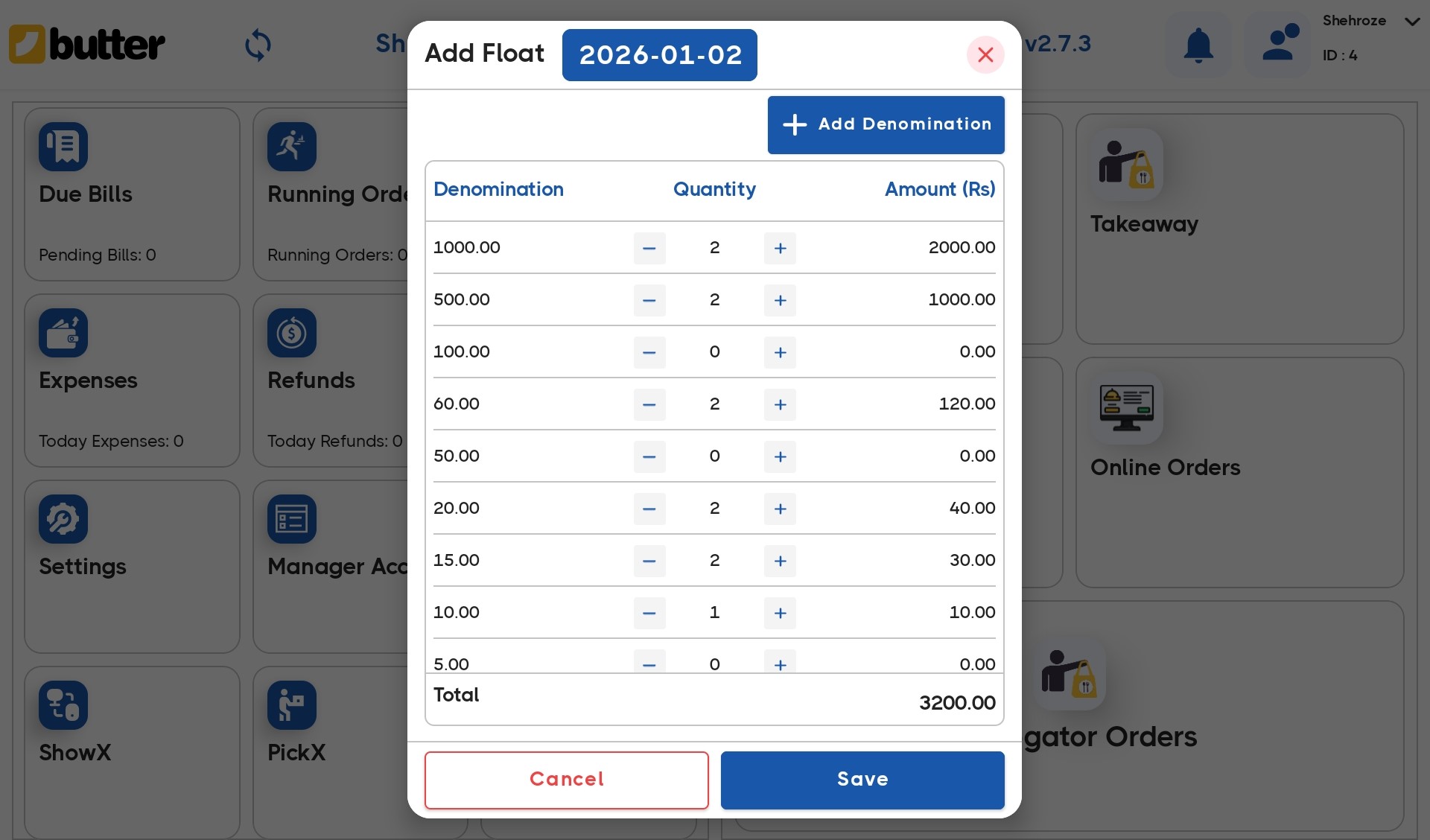This screenshot has height=840, width=1430.
Task: Click the Due Bills bill icon
Action: [63, 147]
